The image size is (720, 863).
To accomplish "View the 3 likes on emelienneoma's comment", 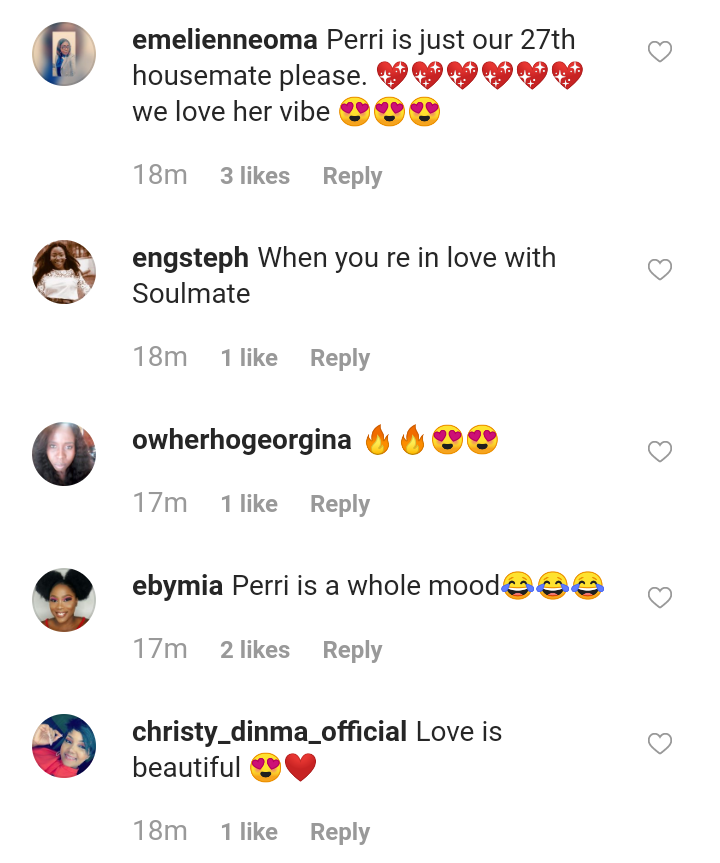I will [x=255, y=176].
